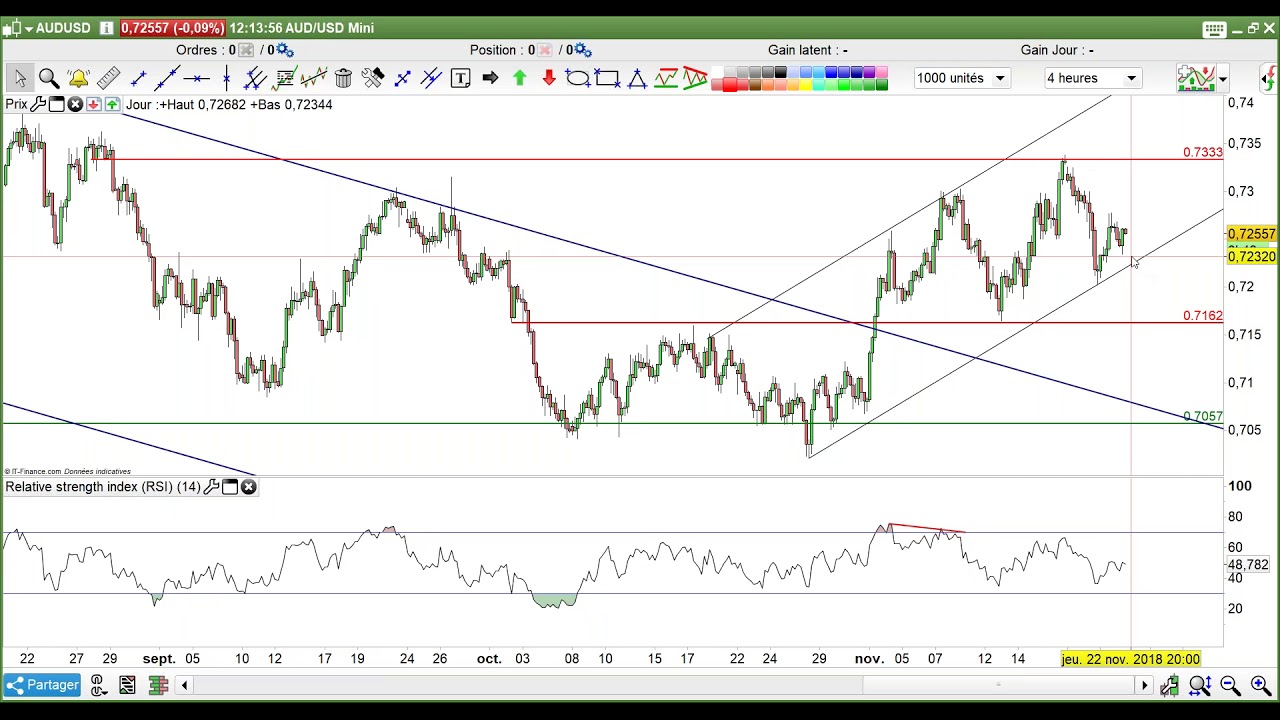Insert a green up arrow marker

pyautogui.click(x=519, y=78)
